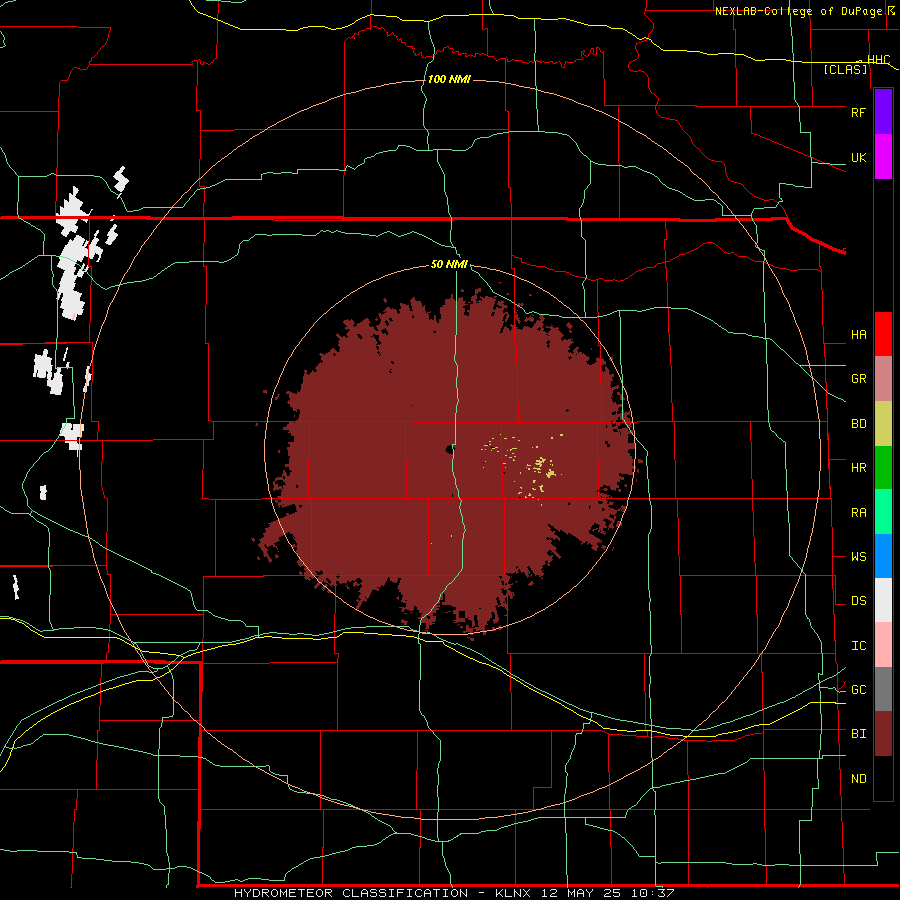Image resolution: width=900 pixels, height=900 pixels.
Task: Select the bright red HA legend swatch
Action: point(883,334)
